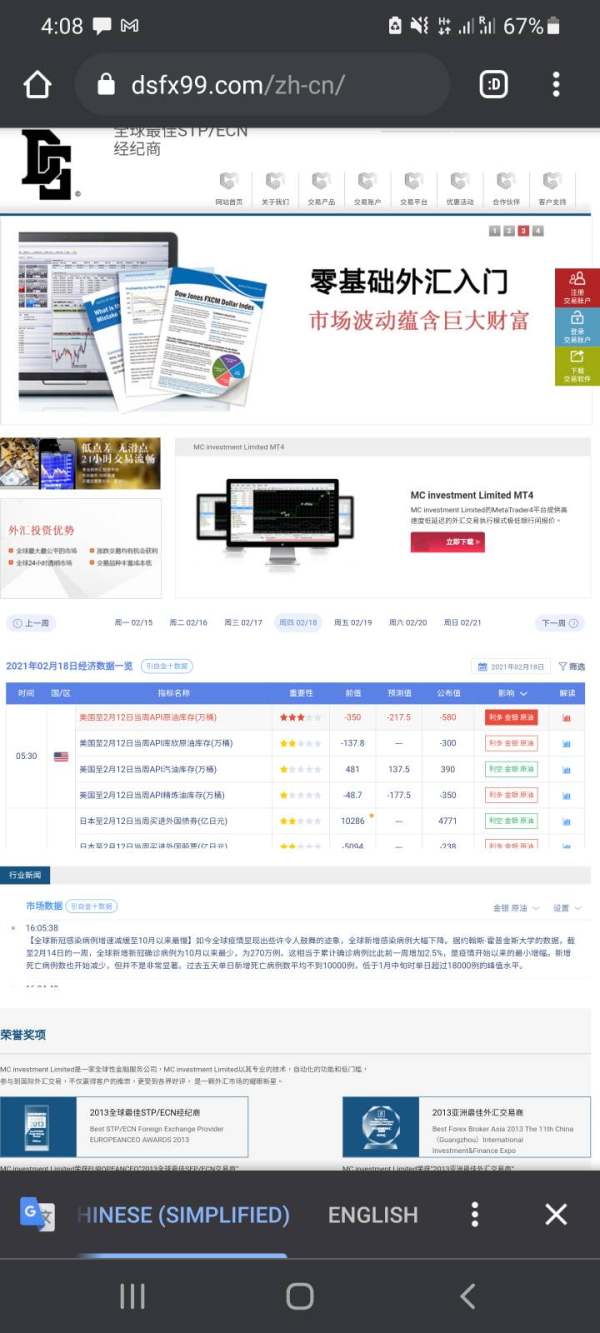This screenshot has width=600, height=1333.
Task: Expand the 金银 原油 dropdown
Action: (x=517, y=908)
